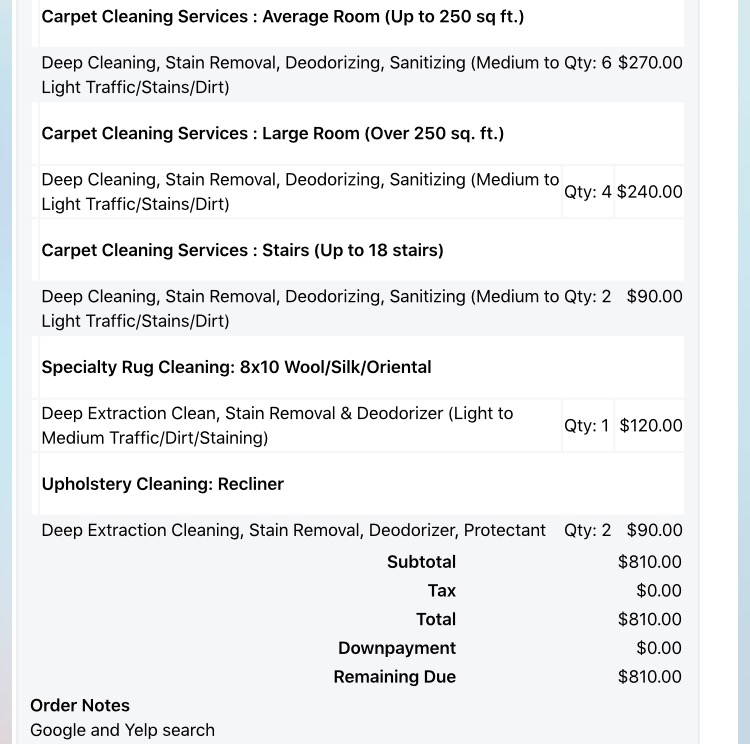The width and height of the screenshot is (750, 744).
Task: Select the Qty: 1 cell
Action: pyautogui.click(x=586, y=426)
